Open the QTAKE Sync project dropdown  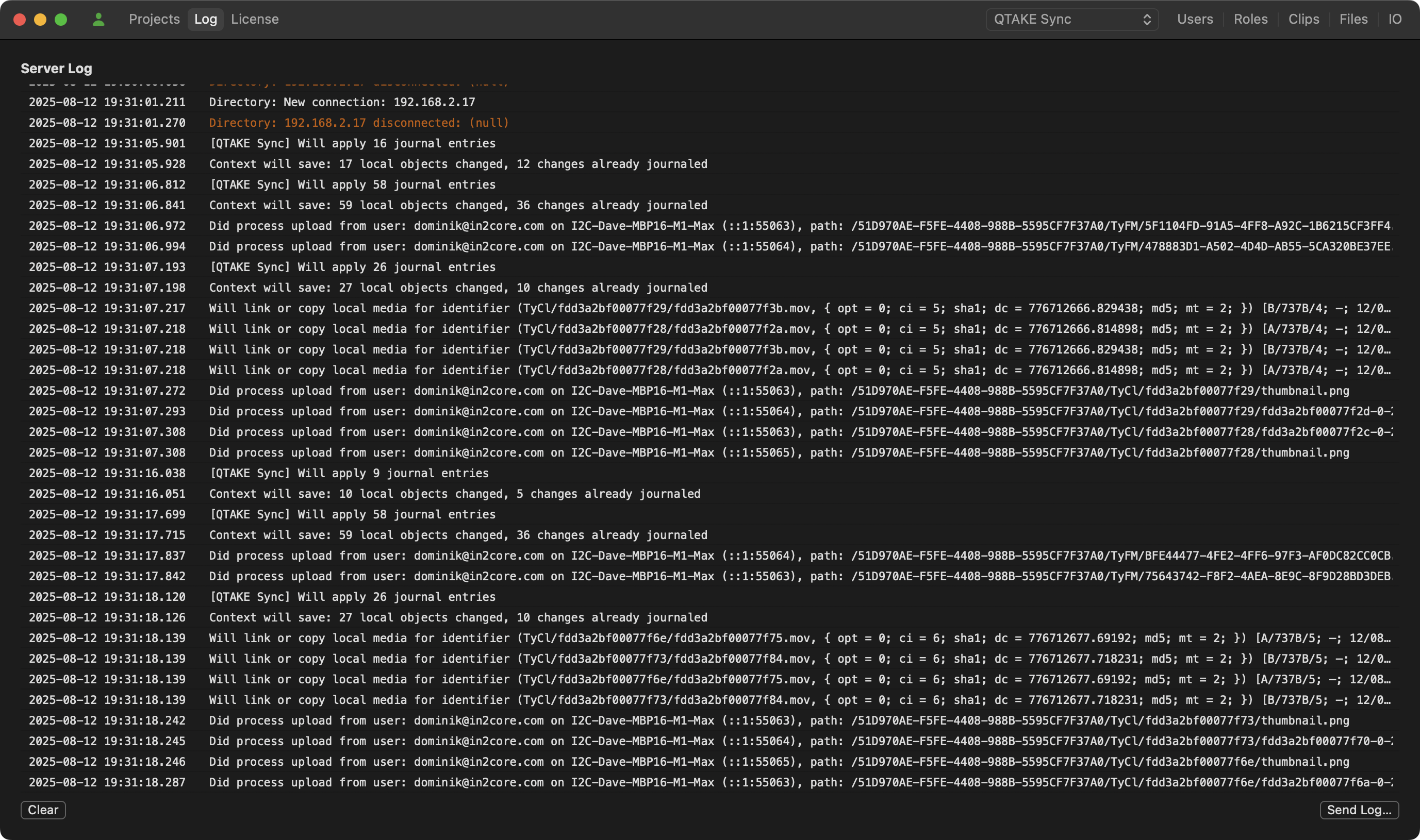pyautogui.click(x=1071, y=19)
